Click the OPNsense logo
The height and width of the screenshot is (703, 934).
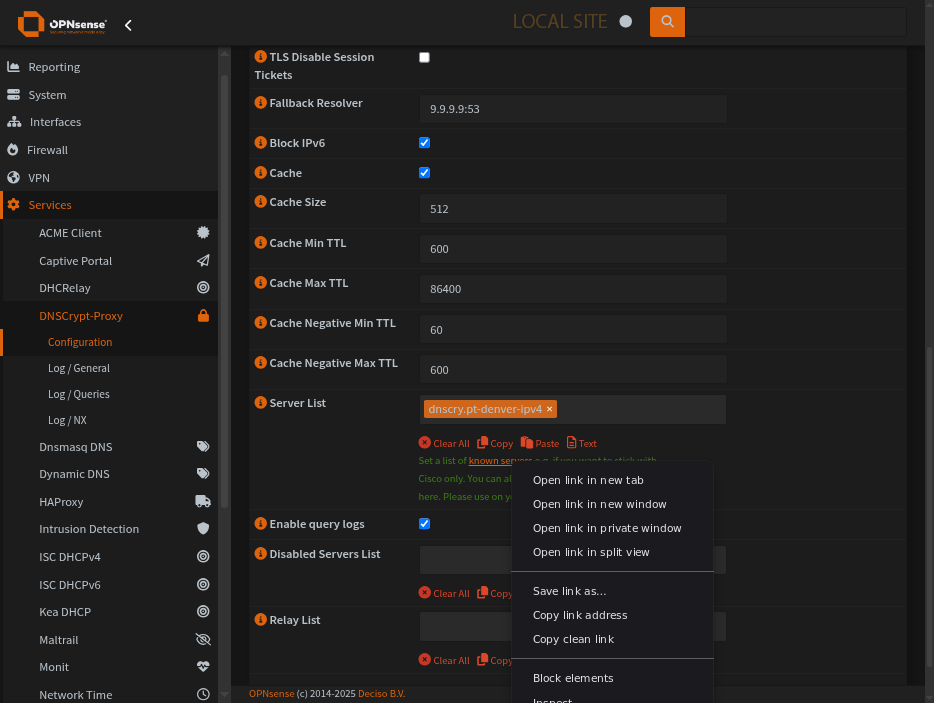(x=63, y=24)
